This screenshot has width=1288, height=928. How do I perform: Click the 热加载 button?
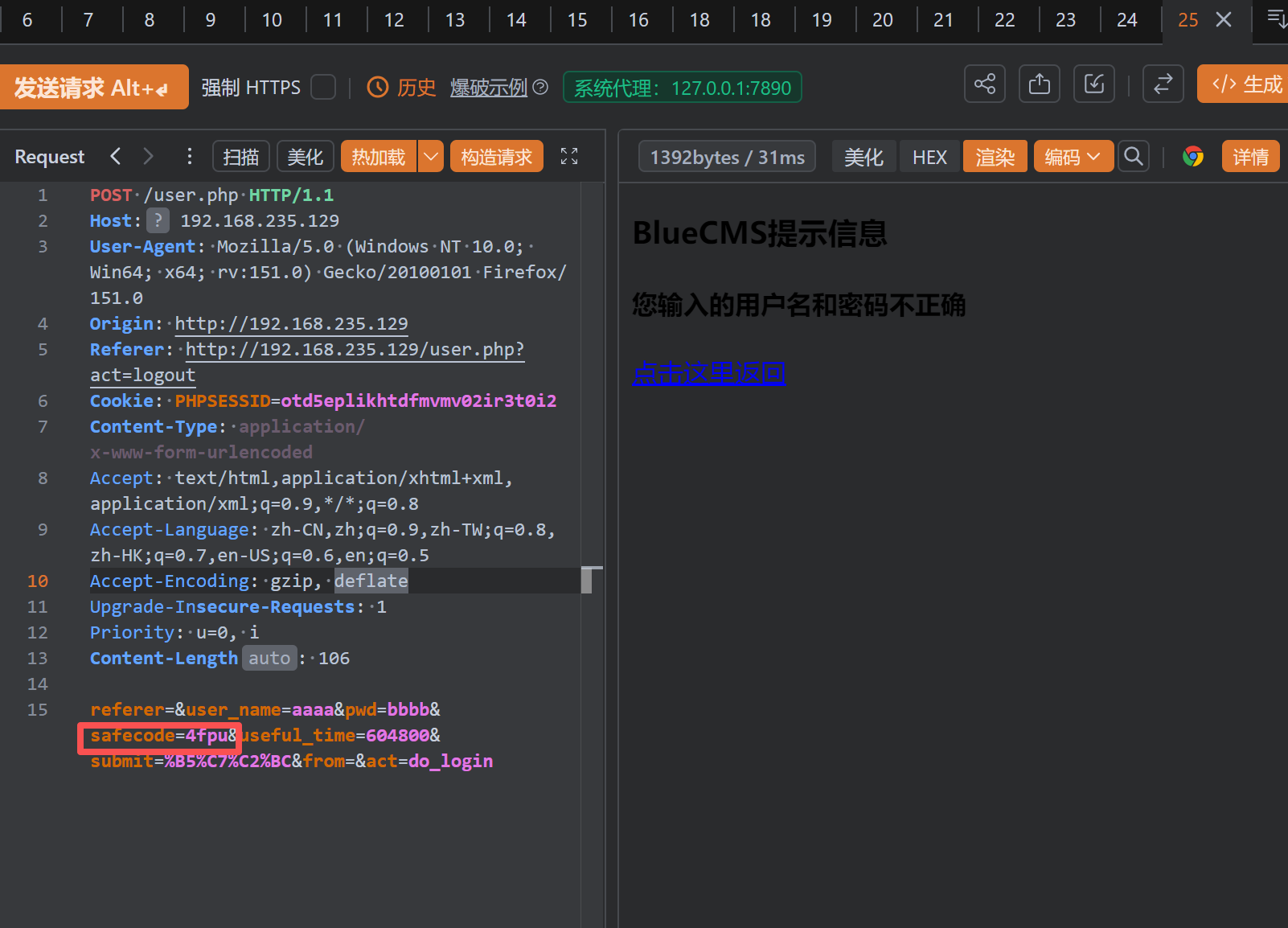[379, 156]
